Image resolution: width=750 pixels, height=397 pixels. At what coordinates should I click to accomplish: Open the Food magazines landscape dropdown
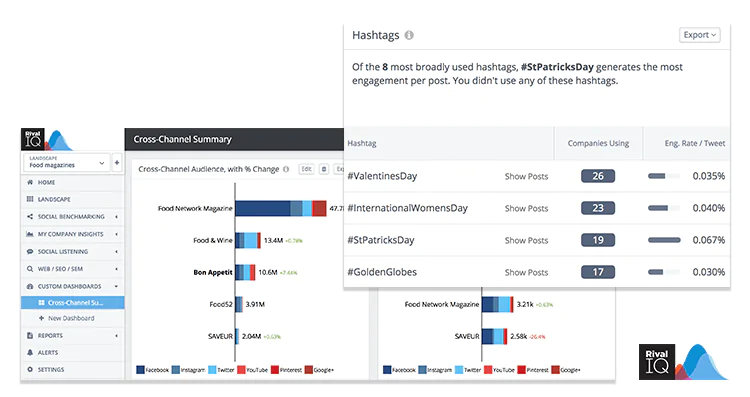[x=66, y=163]
